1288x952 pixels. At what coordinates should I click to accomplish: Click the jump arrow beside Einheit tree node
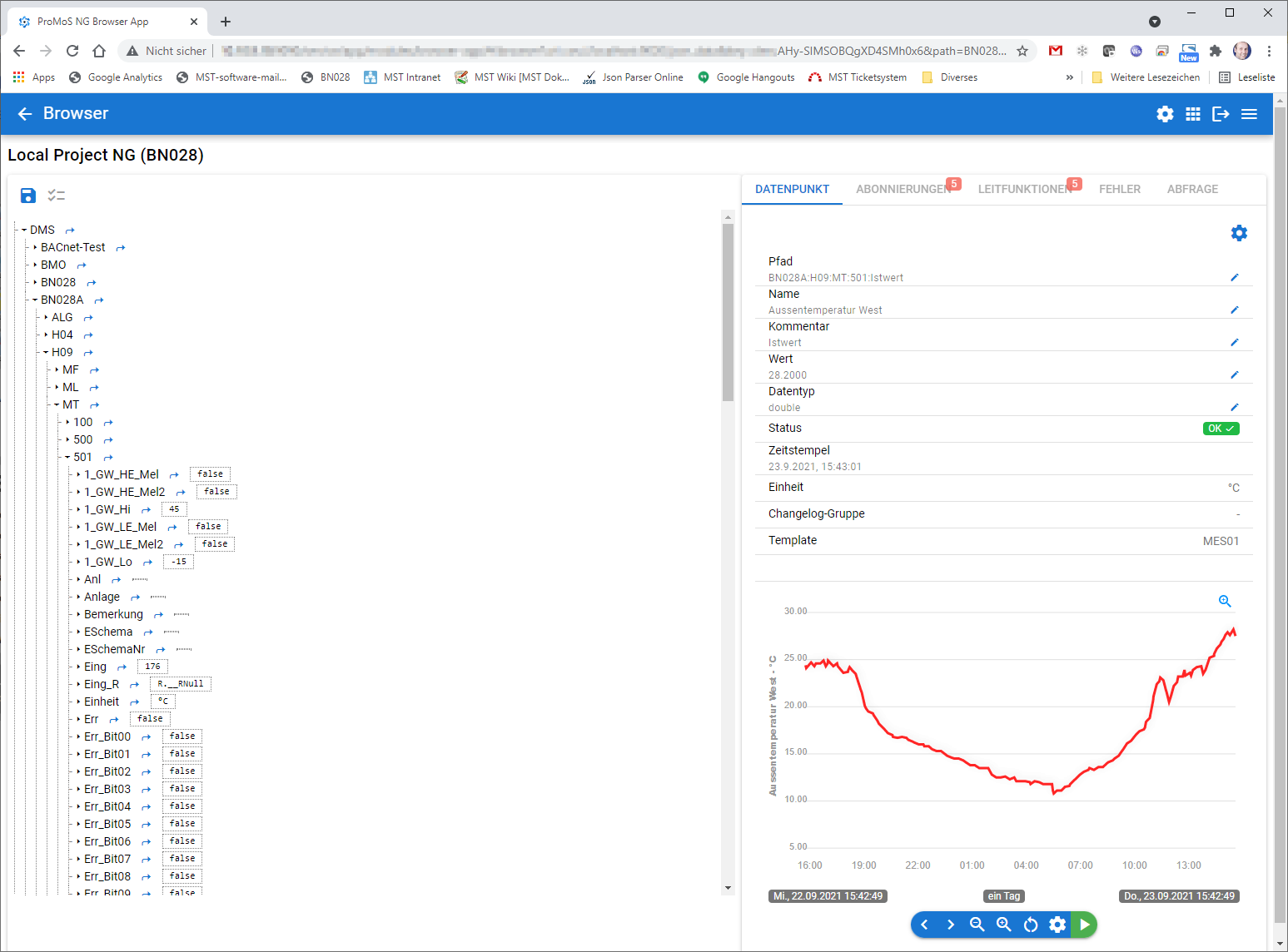[x=135, y=702]
